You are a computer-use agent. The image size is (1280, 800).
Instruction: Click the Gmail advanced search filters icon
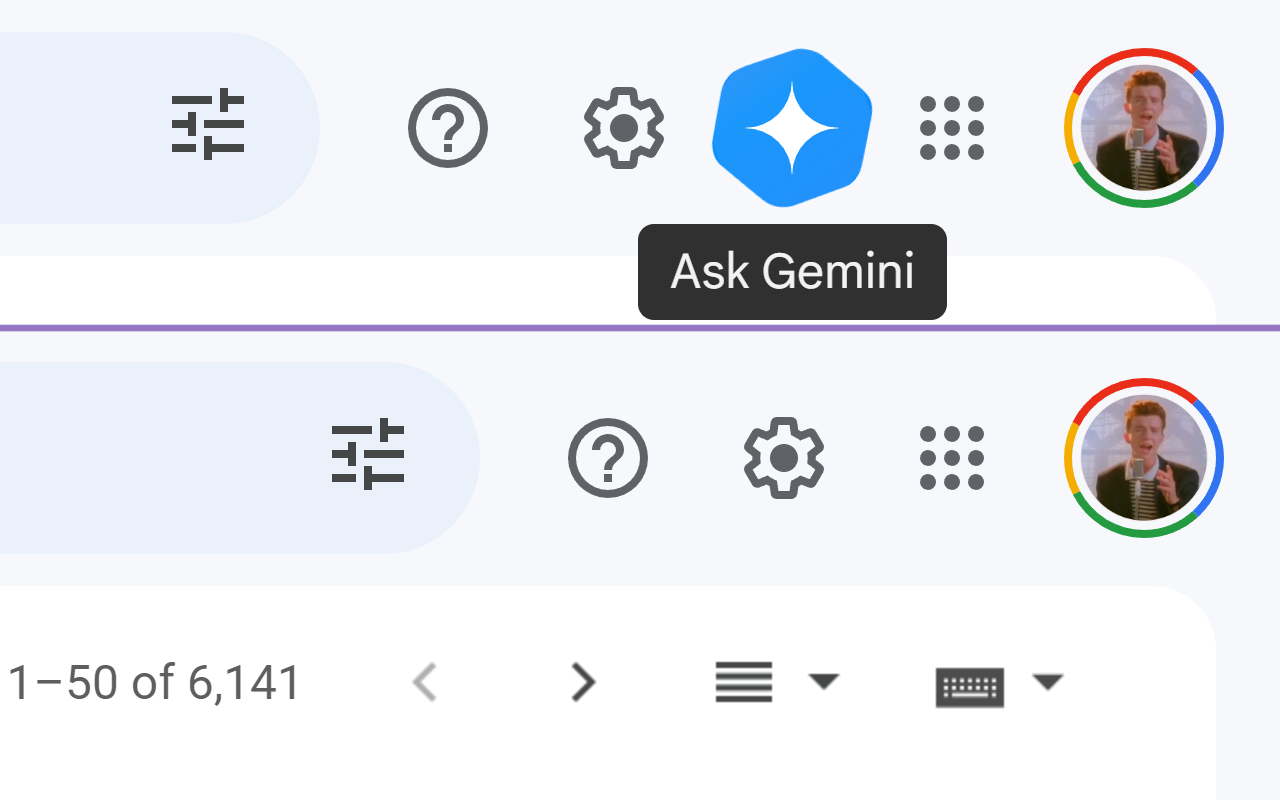207,127
